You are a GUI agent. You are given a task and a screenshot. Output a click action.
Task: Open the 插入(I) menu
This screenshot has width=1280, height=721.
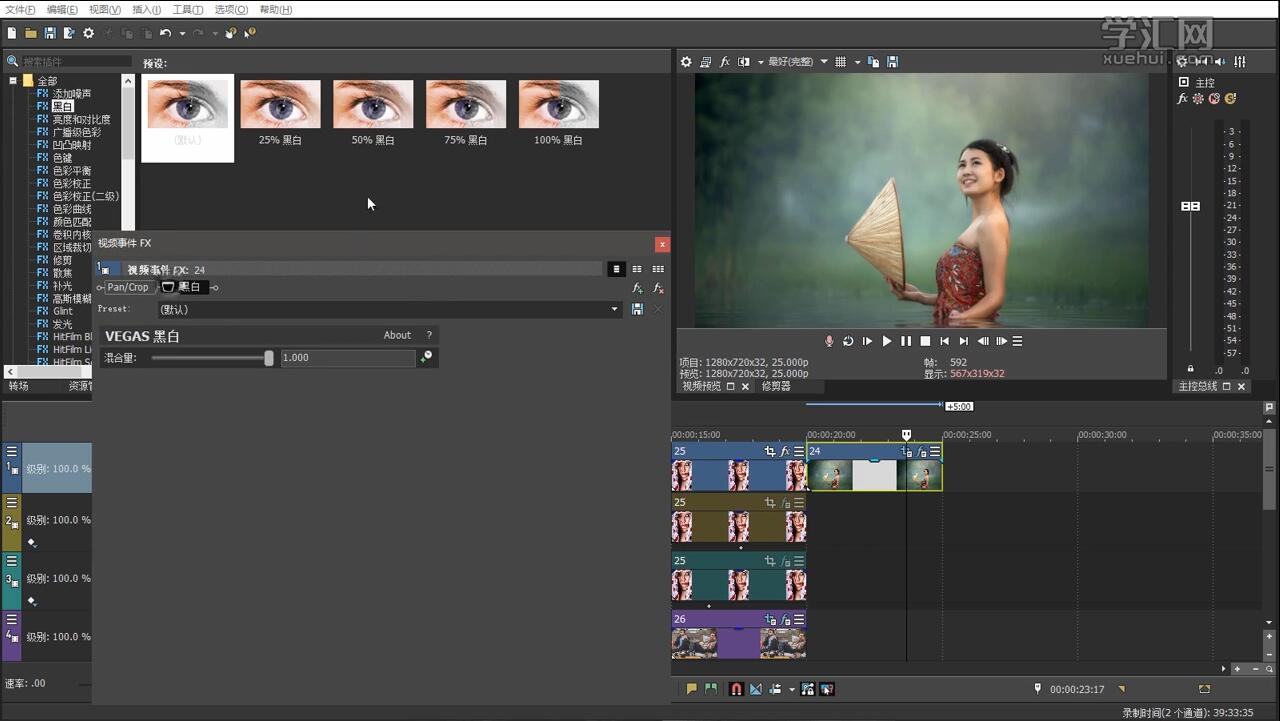146,9
